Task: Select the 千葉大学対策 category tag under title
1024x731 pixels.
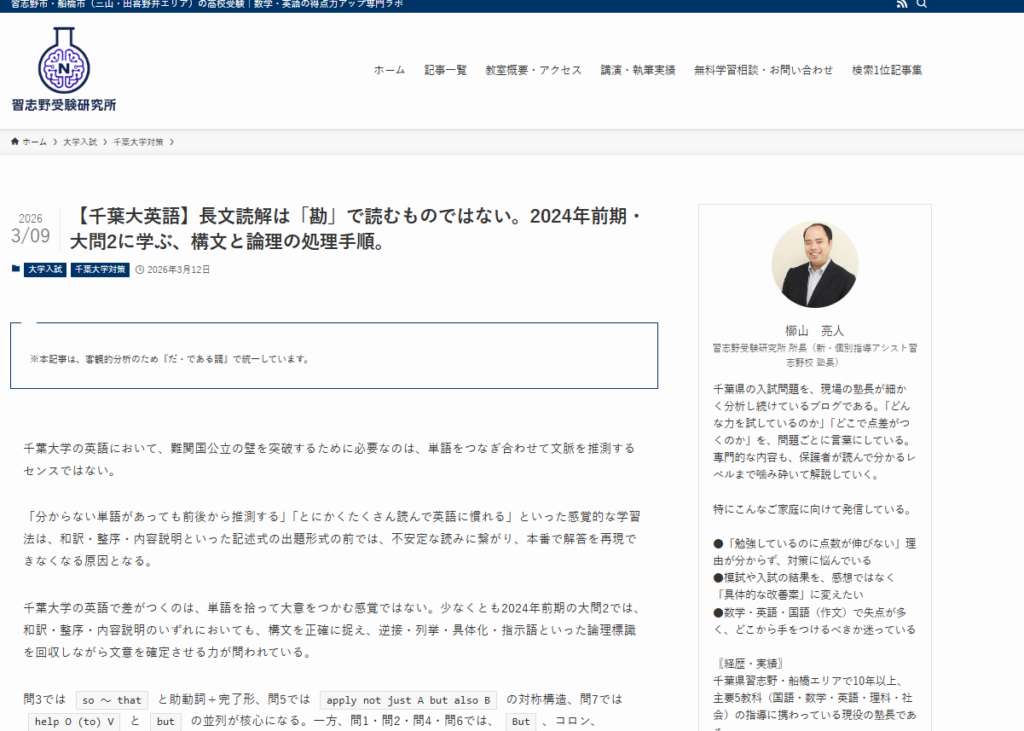Action: [100, 269]
